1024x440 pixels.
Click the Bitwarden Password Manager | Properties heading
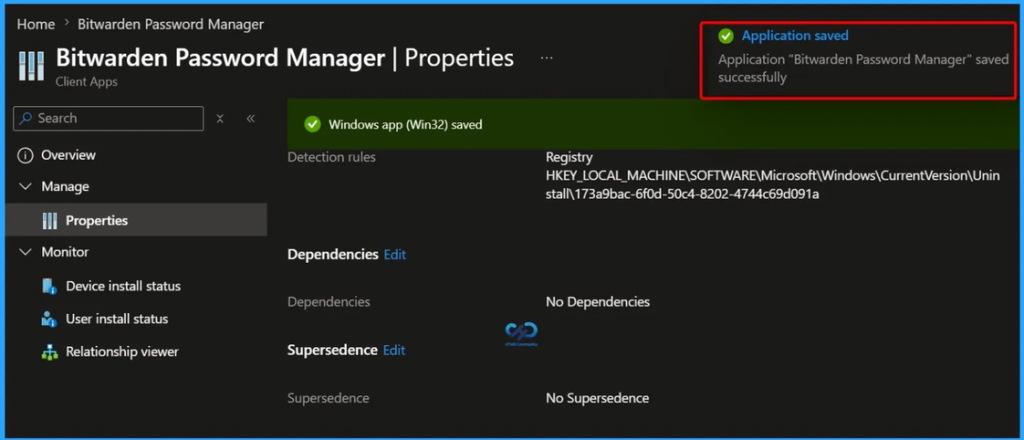(x=285, y=58)
